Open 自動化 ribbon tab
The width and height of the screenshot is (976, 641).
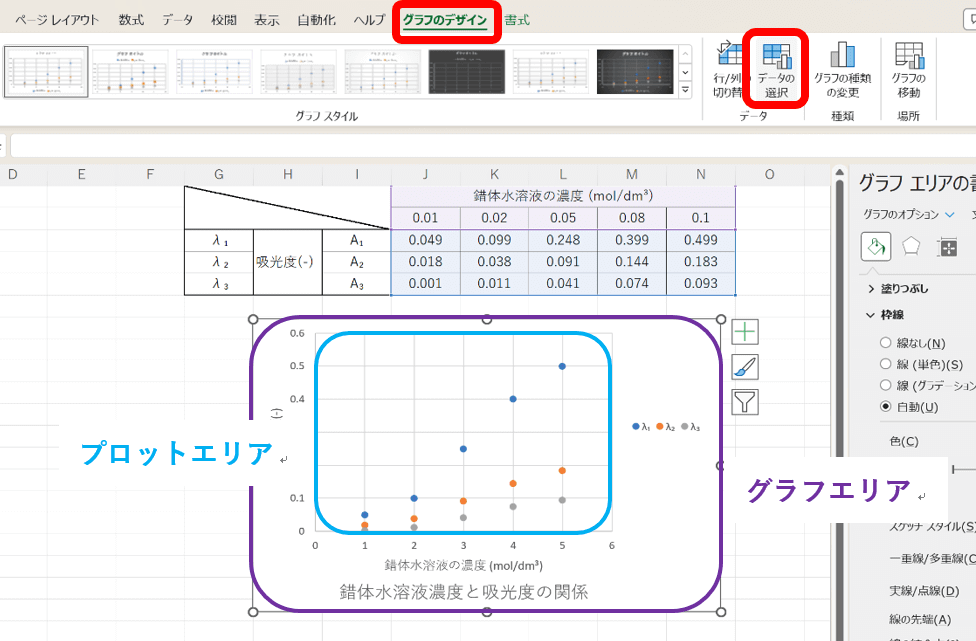[x=316, y=20]
